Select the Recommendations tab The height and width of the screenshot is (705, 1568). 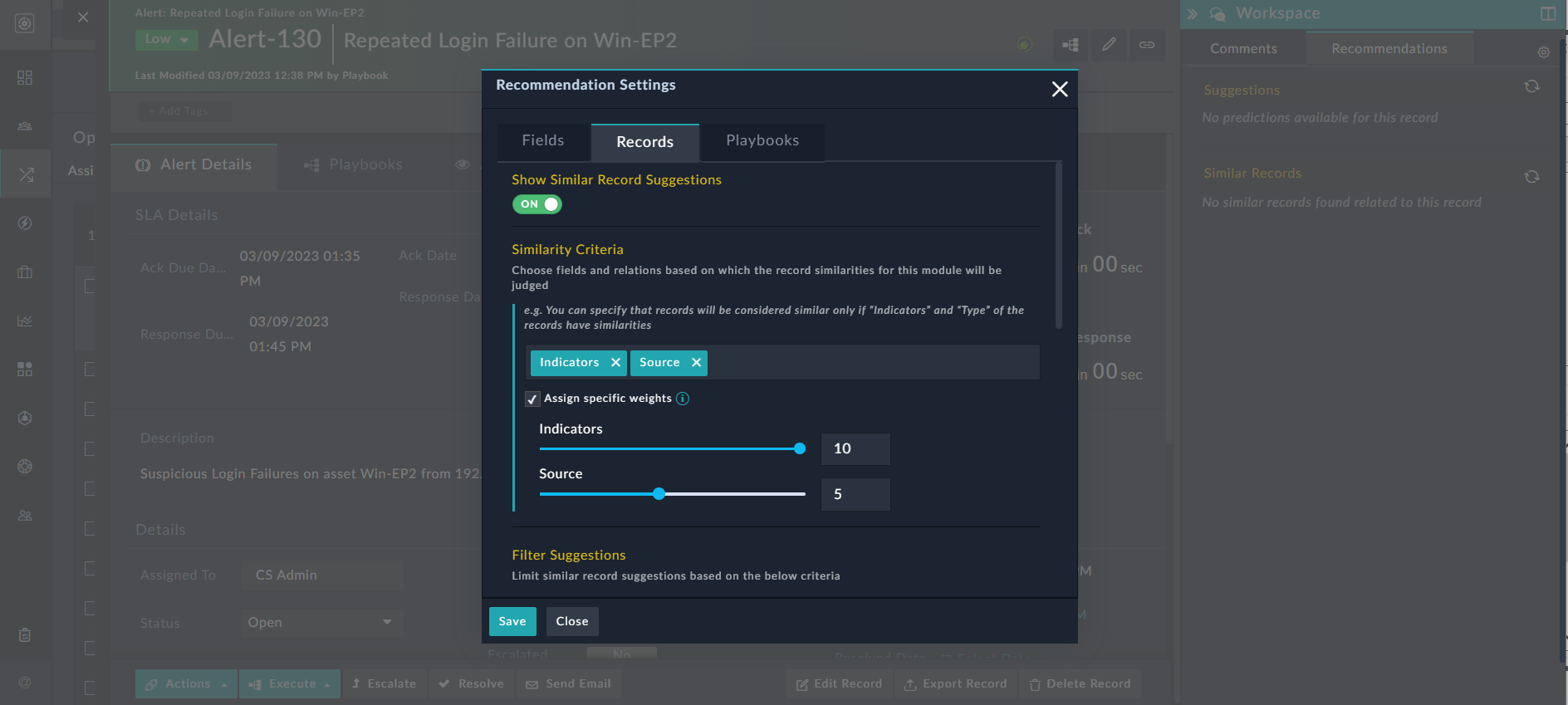pos(1389,49)
